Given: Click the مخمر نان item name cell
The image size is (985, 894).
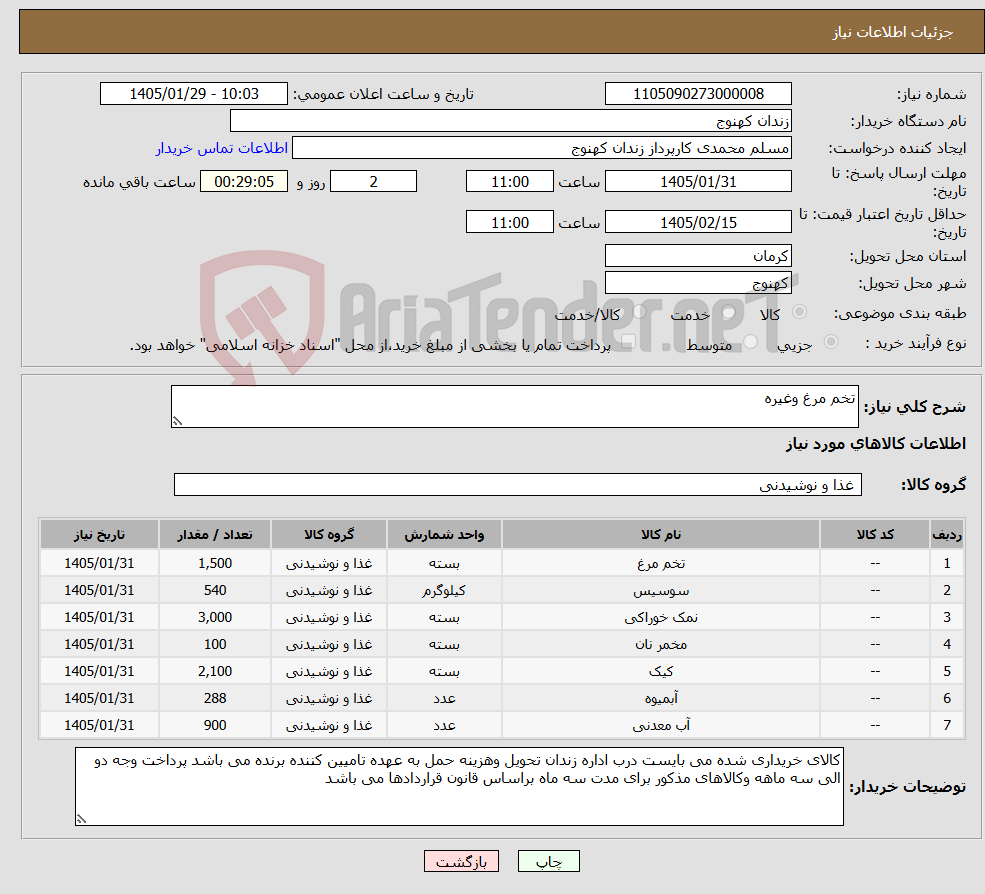Looking at the screenshot, I should tap(661, 645).
